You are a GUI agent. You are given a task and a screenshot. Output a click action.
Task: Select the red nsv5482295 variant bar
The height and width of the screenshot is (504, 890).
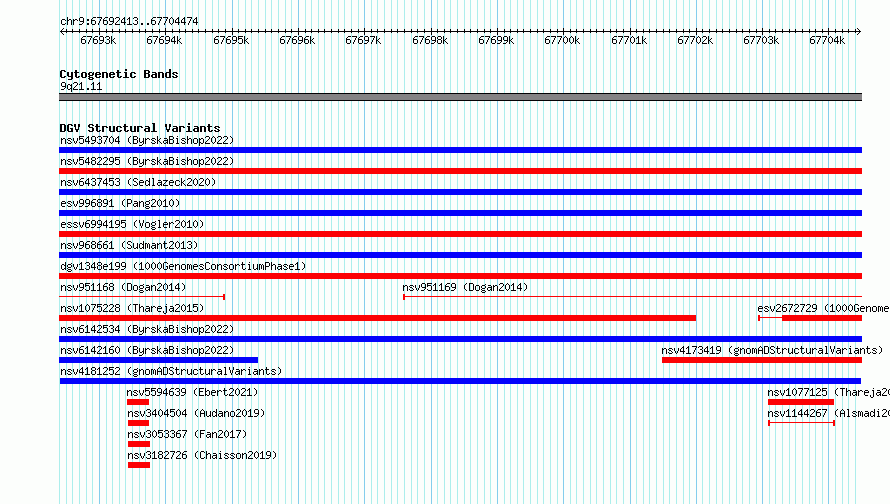click(460, 171)
